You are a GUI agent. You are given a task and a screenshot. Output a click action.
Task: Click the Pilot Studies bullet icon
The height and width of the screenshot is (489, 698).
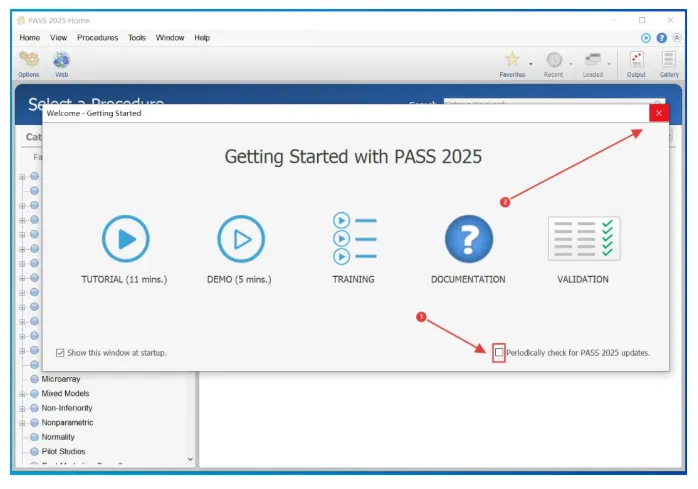(x=34, y=451)
